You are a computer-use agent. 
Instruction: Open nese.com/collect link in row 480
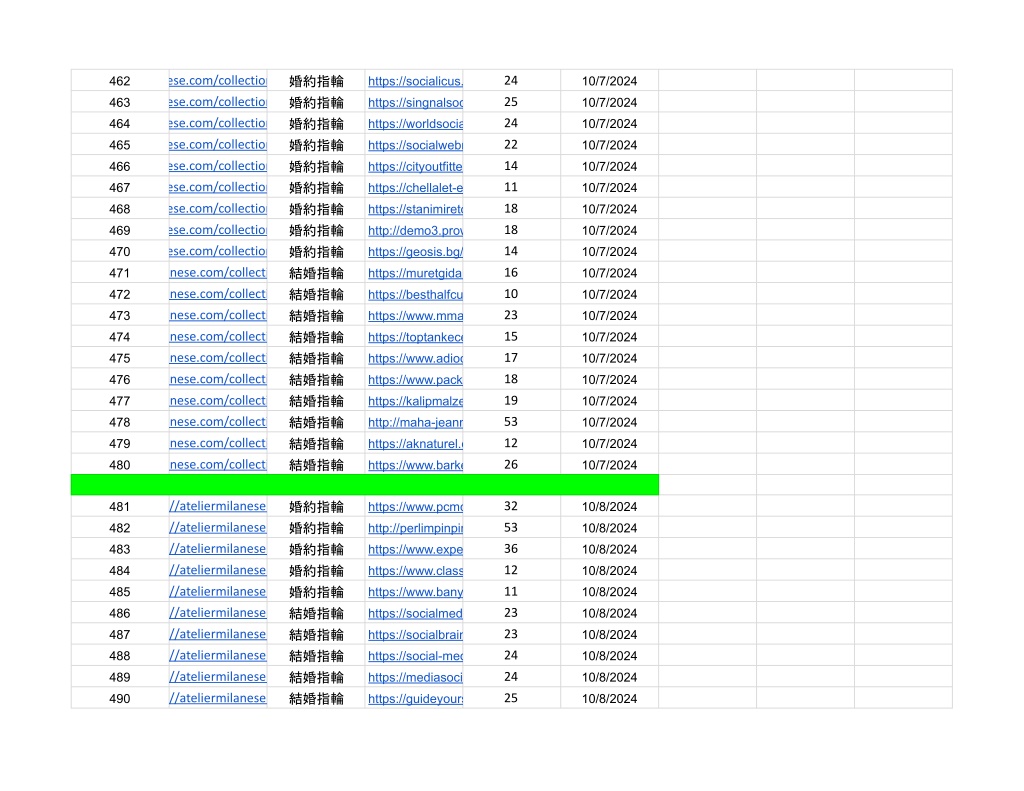coord(218,464)
